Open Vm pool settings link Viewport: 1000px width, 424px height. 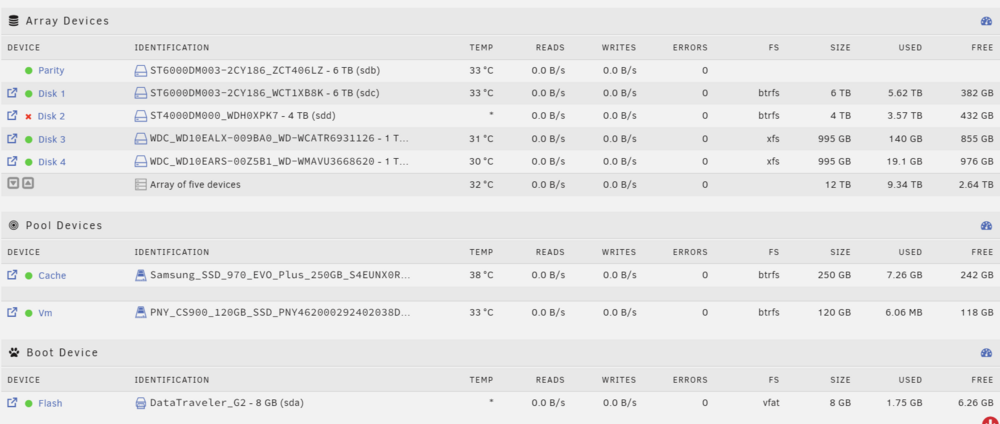click(45, 314)
